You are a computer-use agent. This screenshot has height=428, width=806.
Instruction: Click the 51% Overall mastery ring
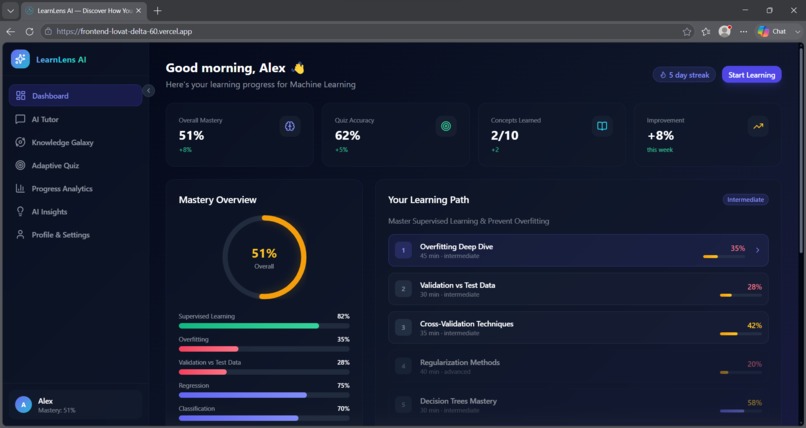click(264, 257)
